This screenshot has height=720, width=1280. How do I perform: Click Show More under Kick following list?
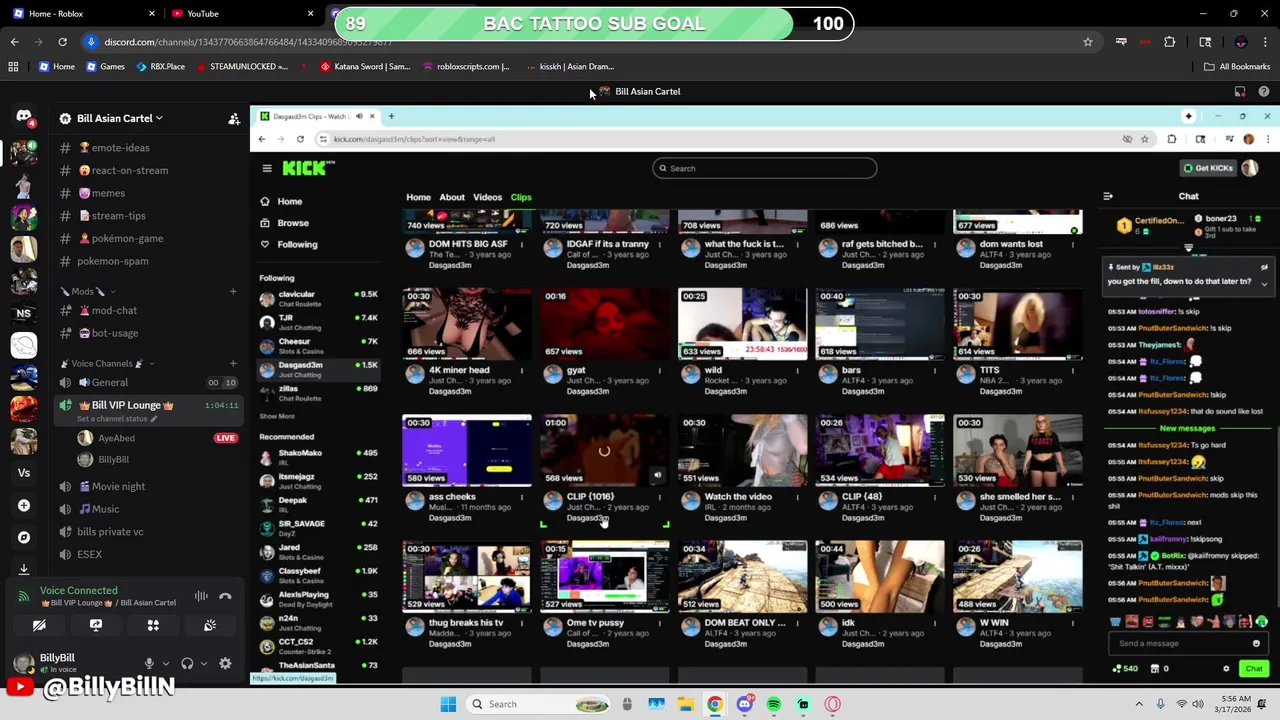point(277,416)
